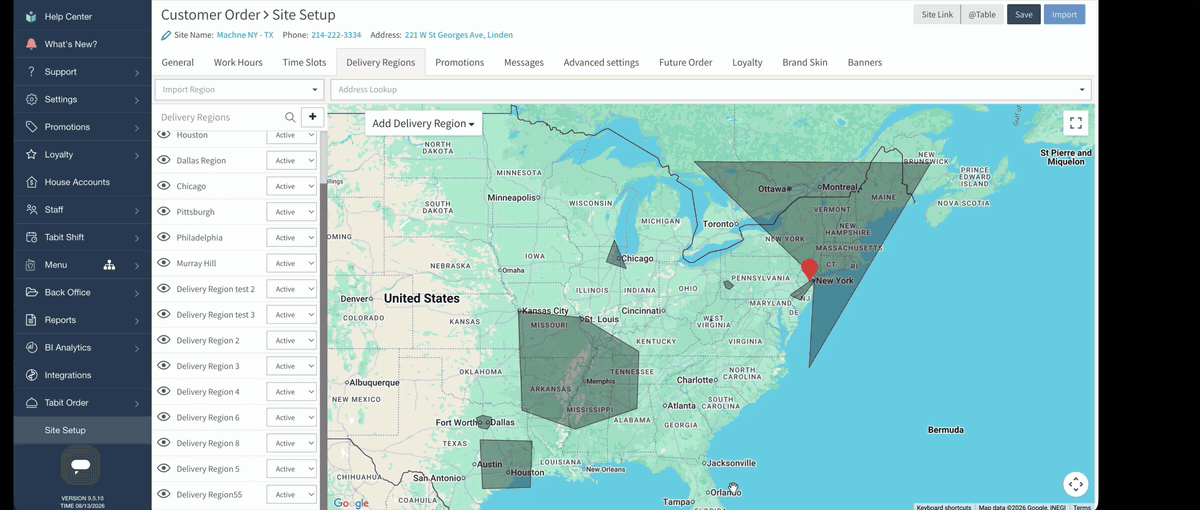The width and height of the screenshot is (1200, 510).
Task: Click the Delivery Region 5 row name
Action: [x=208, y=469]
